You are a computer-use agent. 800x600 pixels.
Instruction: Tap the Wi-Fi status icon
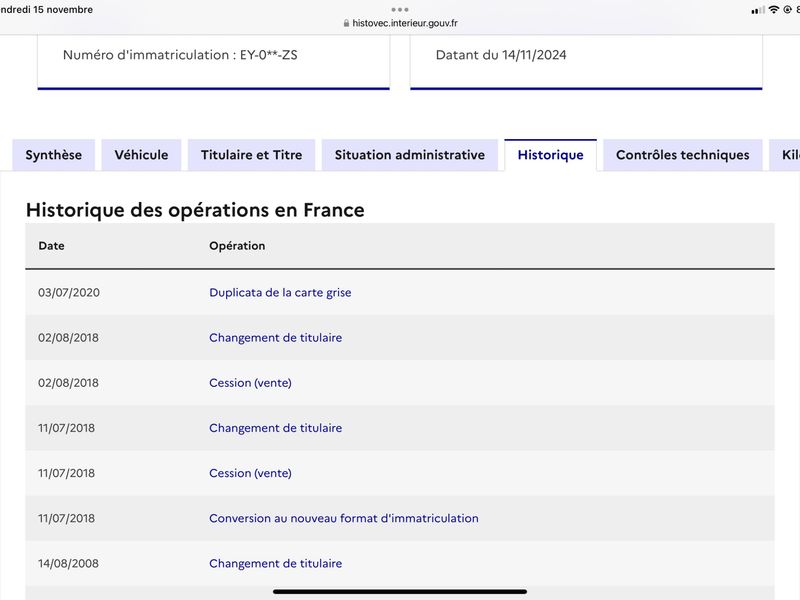(774, 10)
